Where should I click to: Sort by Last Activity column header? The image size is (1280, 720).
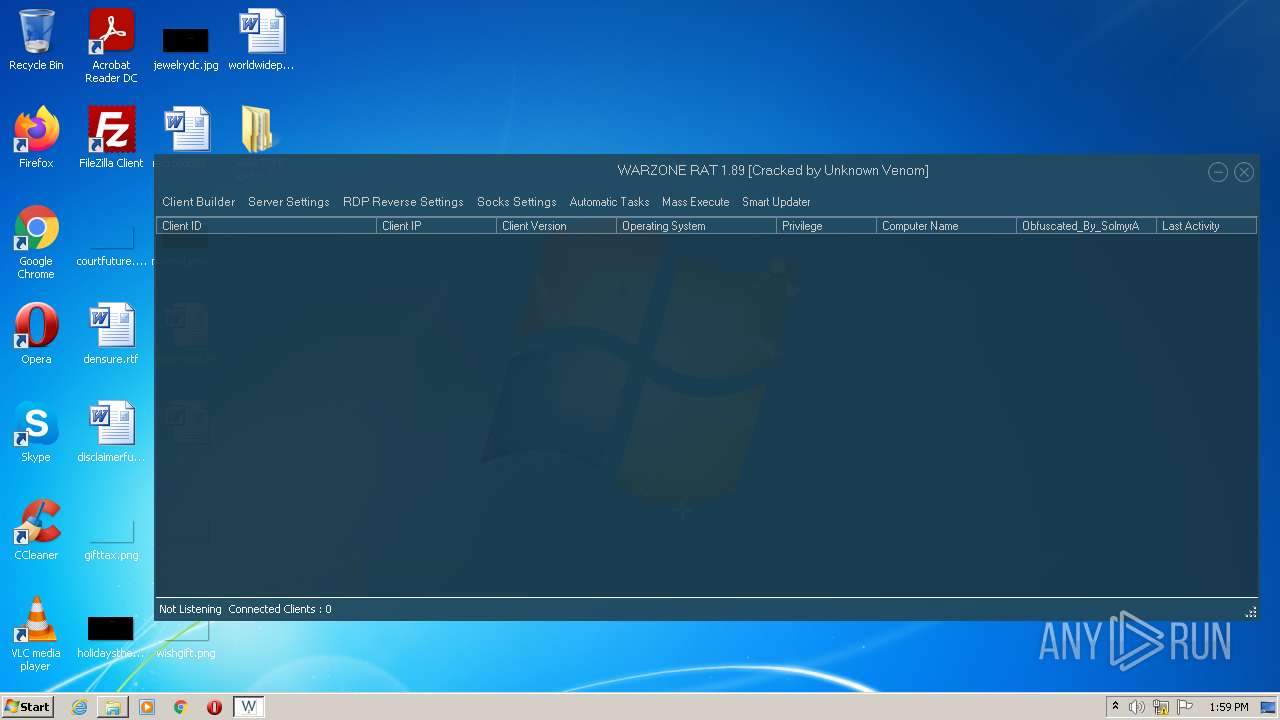click(1206, 226)
